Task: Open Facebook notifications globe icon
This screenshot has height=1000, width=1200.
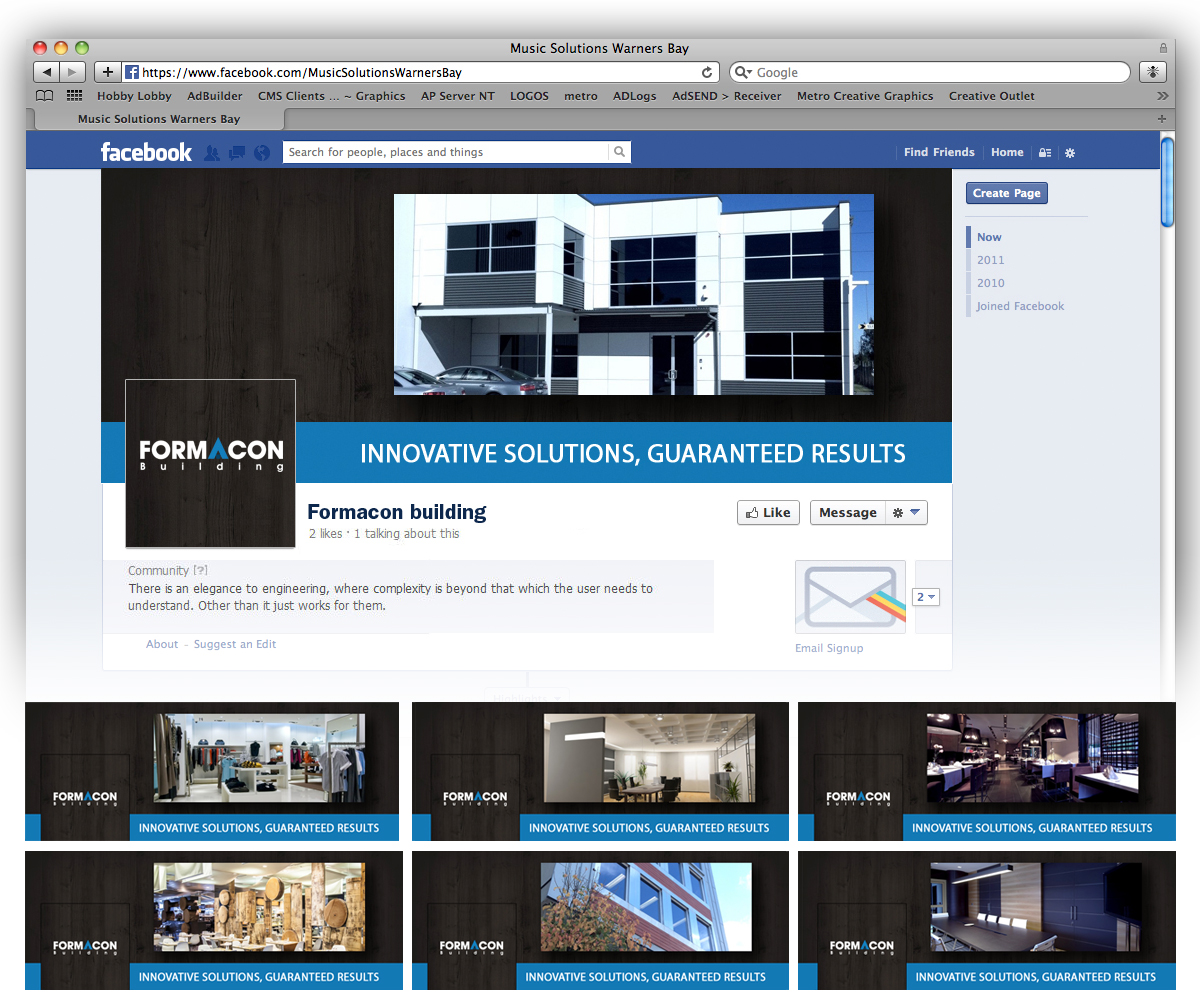Action: pos(262,152)
